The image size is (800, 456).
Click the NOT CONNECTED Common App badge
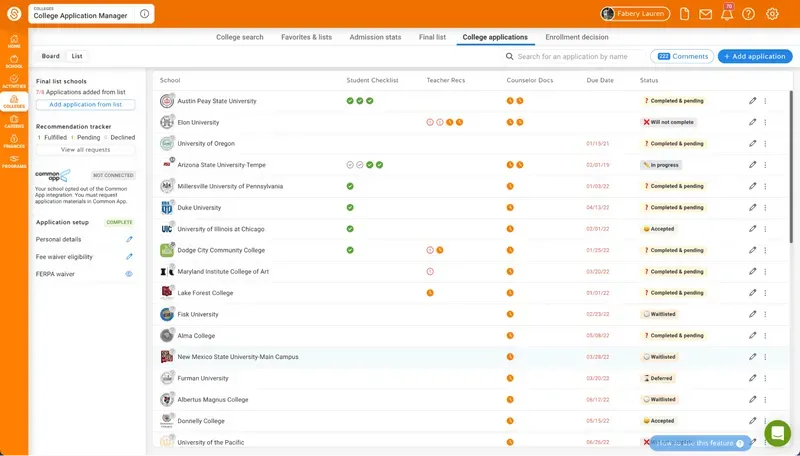pos(113,175)
